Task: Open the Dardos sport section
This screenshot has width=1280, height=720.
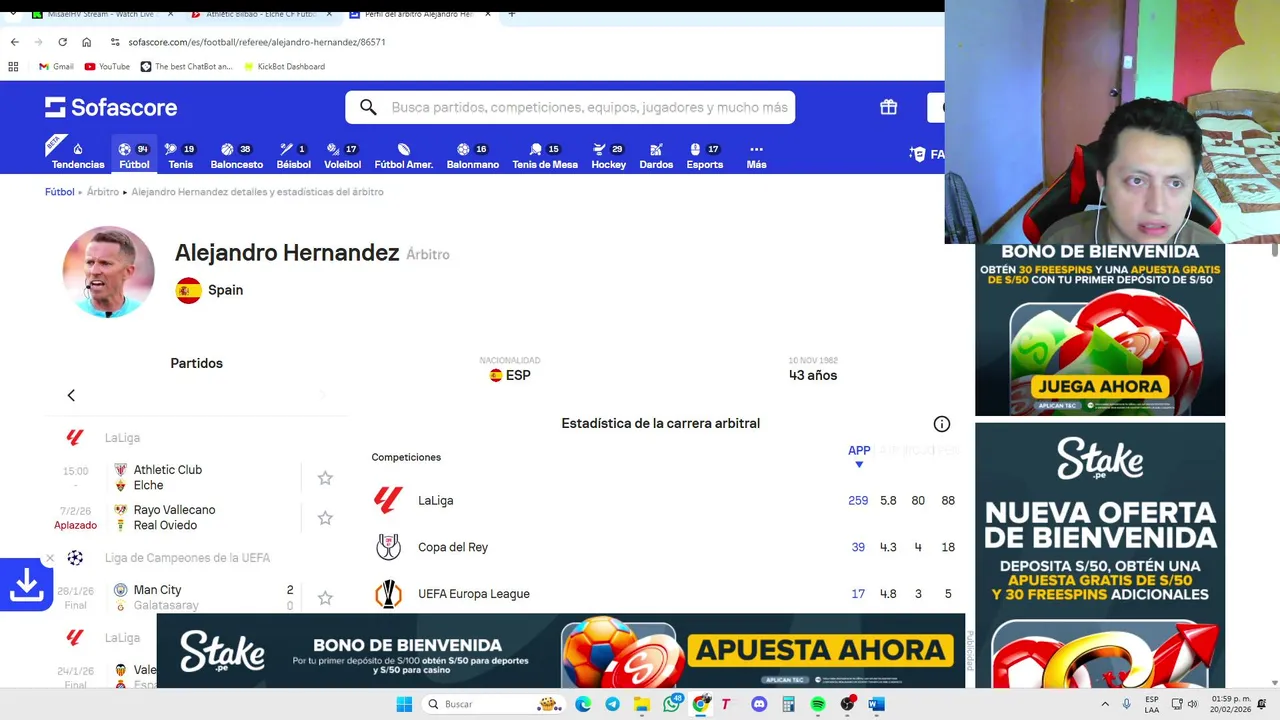Action: [656, 156]
